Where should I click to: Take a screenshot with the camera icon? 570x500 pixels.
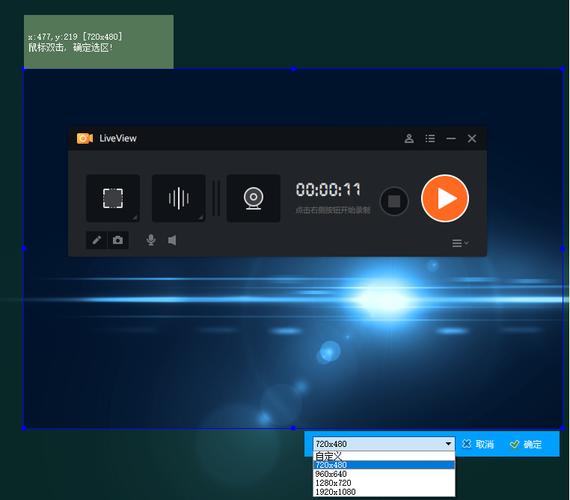coord(118,240)
